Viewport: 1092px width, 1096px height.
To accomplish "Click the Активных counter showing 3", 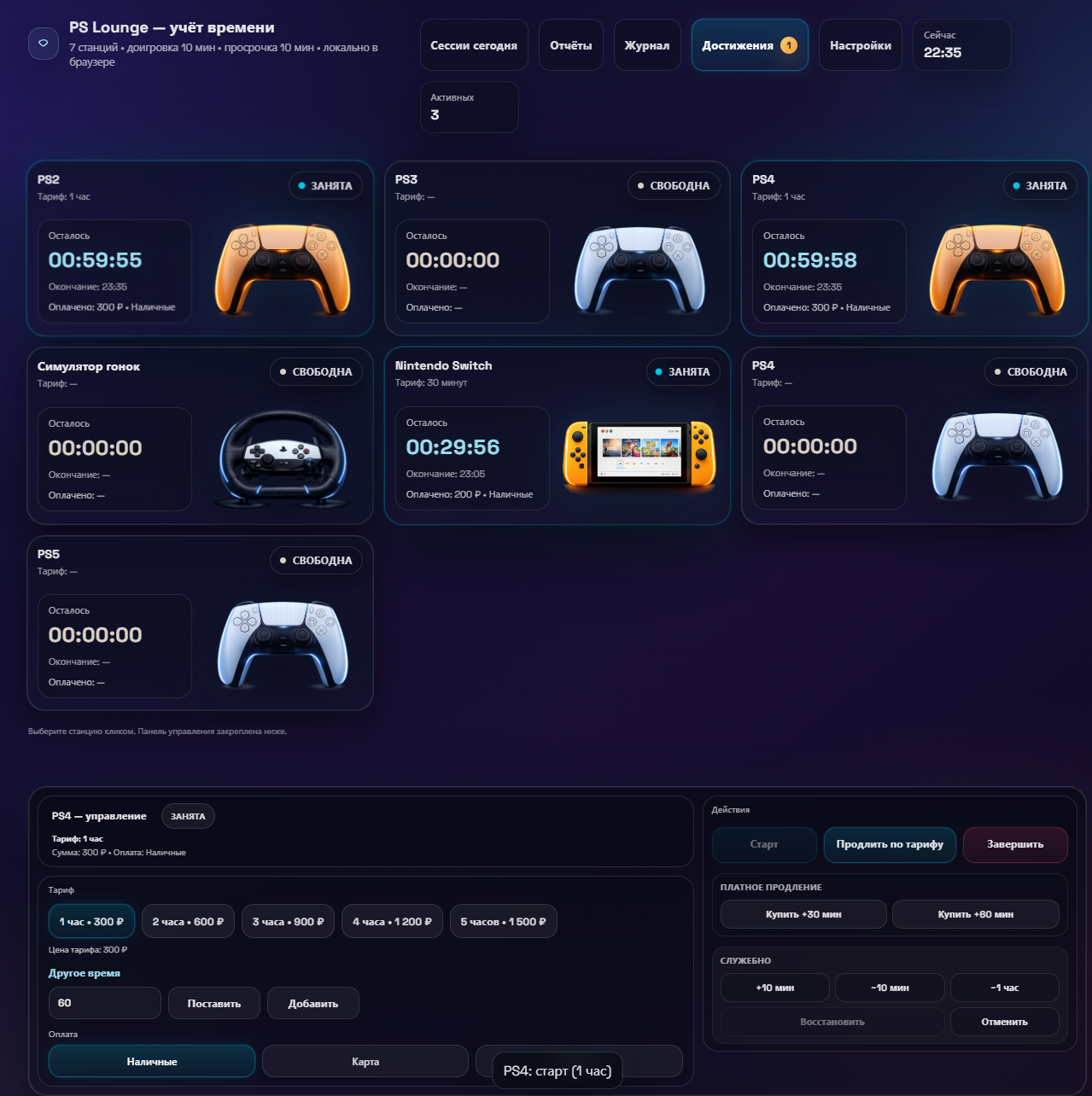I will point(470,107).
